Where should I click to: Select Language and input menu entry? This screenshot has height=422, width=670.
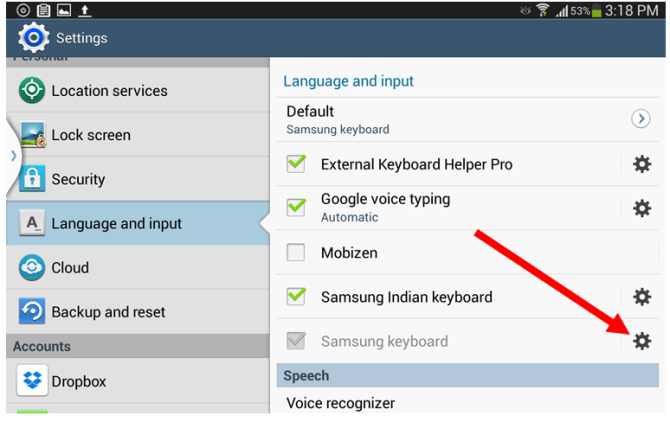(138, 223)
